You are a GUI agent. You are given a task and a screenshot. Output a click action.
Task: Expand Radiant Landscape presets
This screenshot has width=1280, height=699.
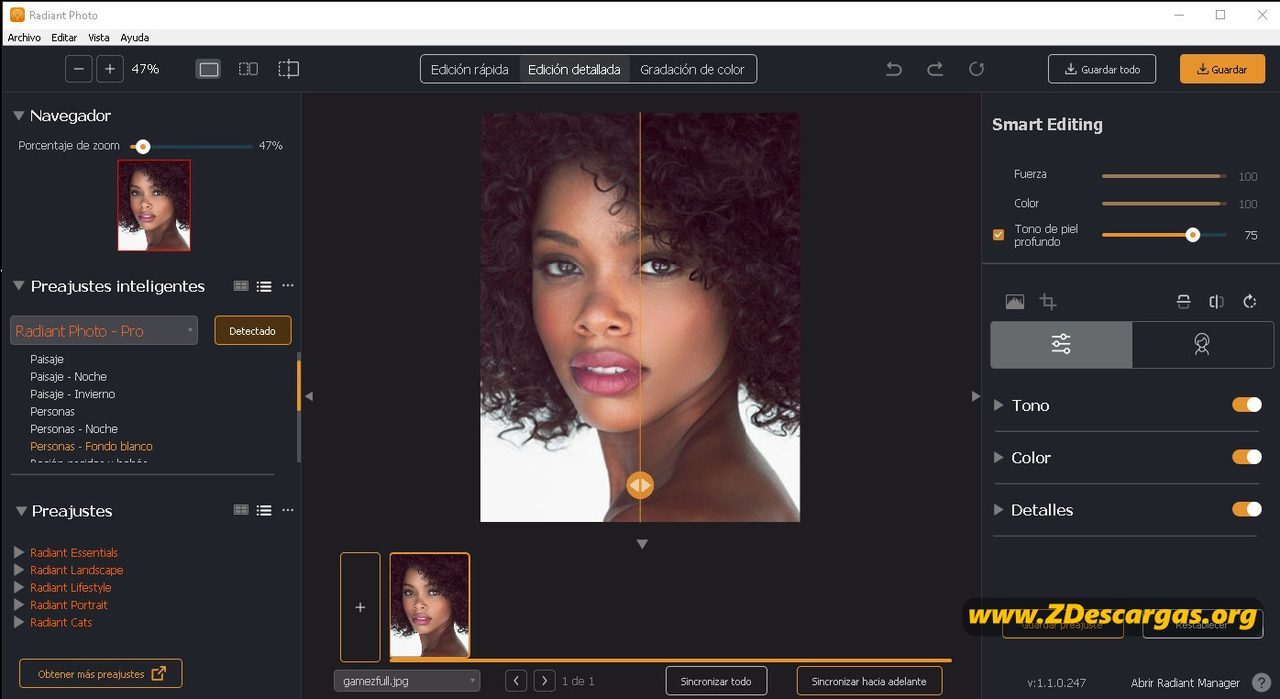[19, 570]
